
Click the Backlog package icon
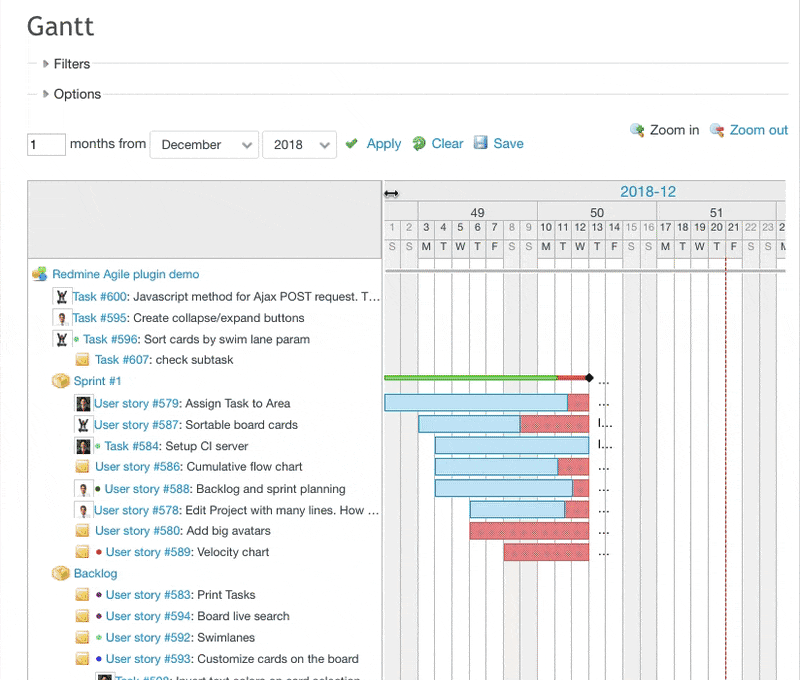pos(61,574)
